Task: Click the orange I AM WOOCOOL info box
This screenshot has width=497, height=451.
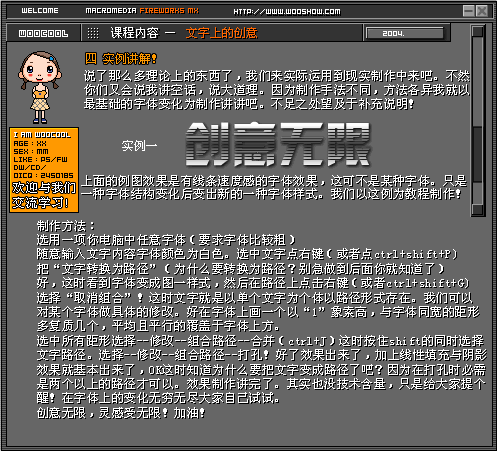Action: [x=44, y=170]
